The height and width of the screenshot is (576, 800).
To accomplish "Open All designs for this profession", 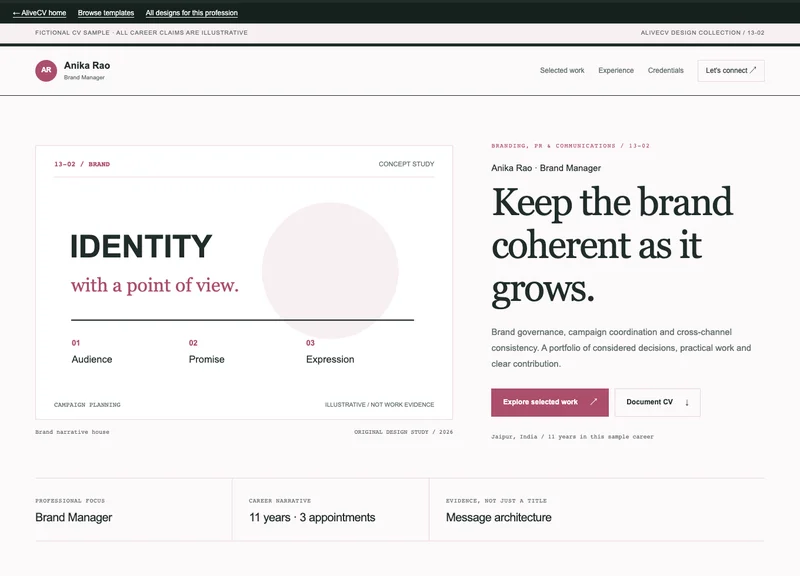I will [x=191, y=13].
